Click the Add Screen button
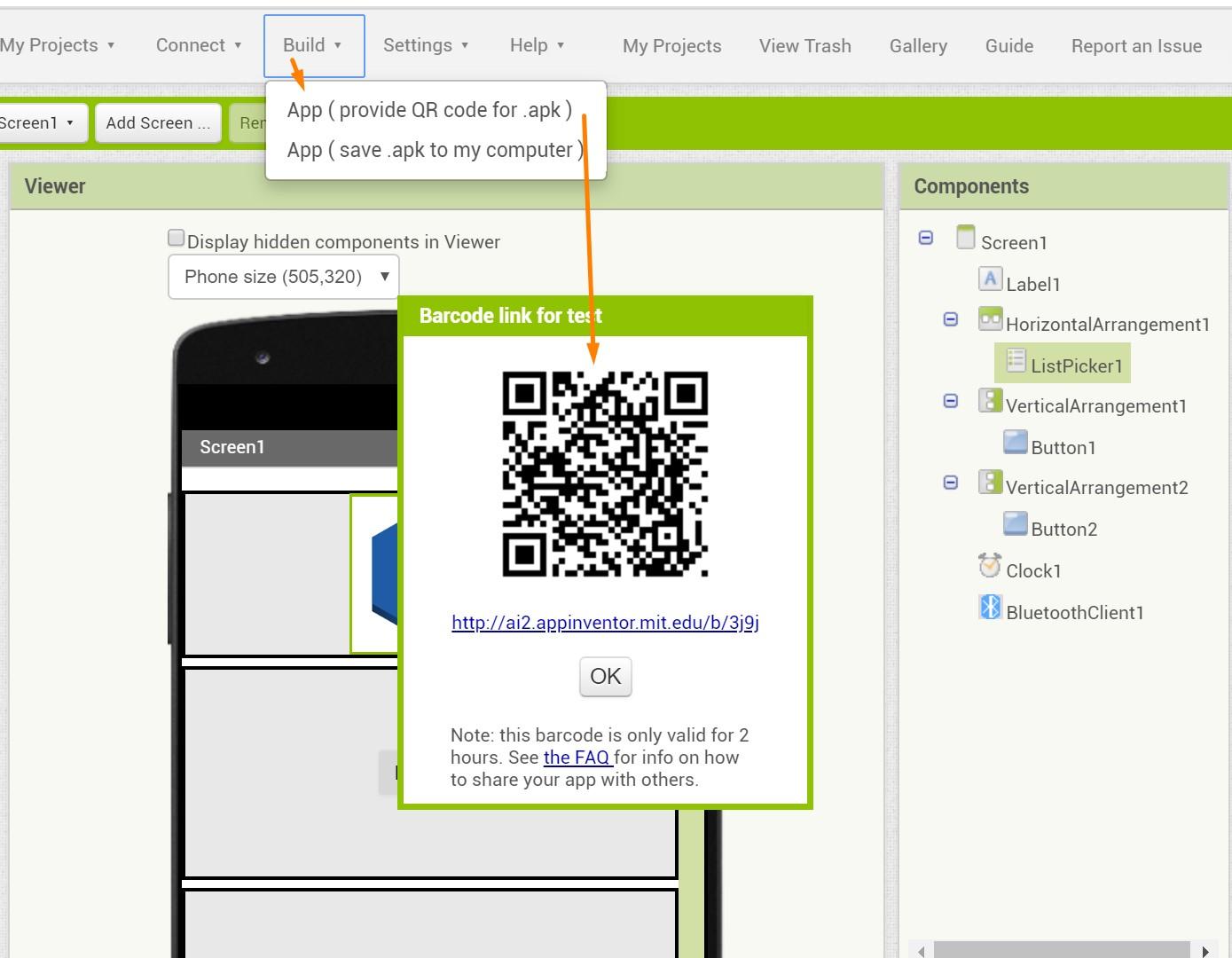 (x=158, y=122)
